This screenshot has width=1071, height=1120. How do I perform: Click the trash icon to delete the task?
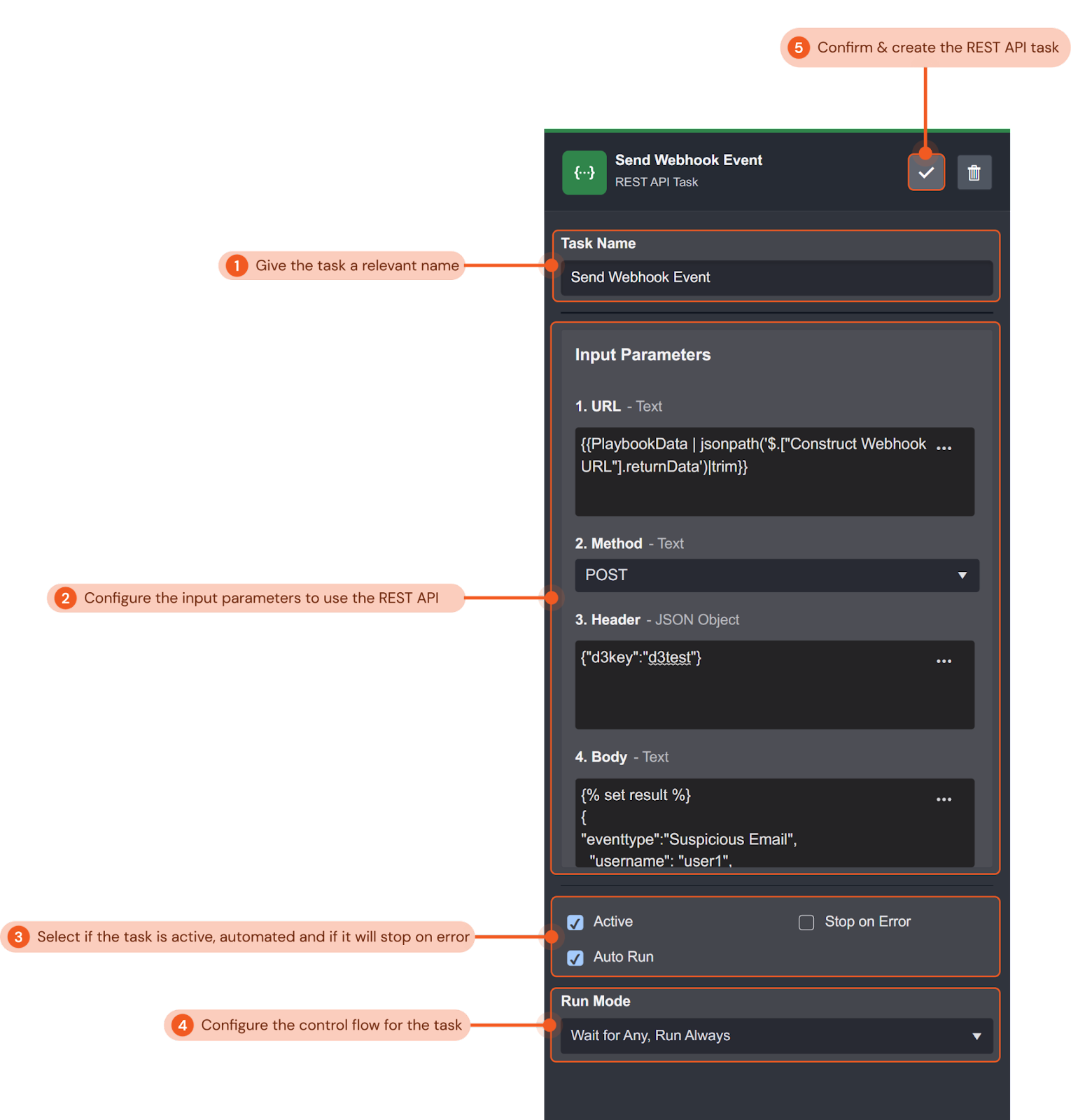click(974, 173)
